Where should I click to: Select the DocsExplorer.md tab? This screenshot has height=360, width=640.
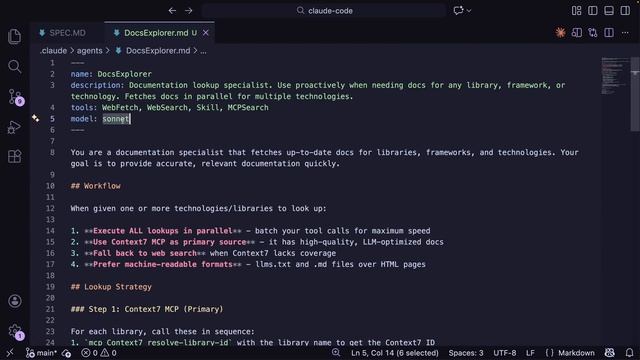pyautogui.click(x=156, y=33)
